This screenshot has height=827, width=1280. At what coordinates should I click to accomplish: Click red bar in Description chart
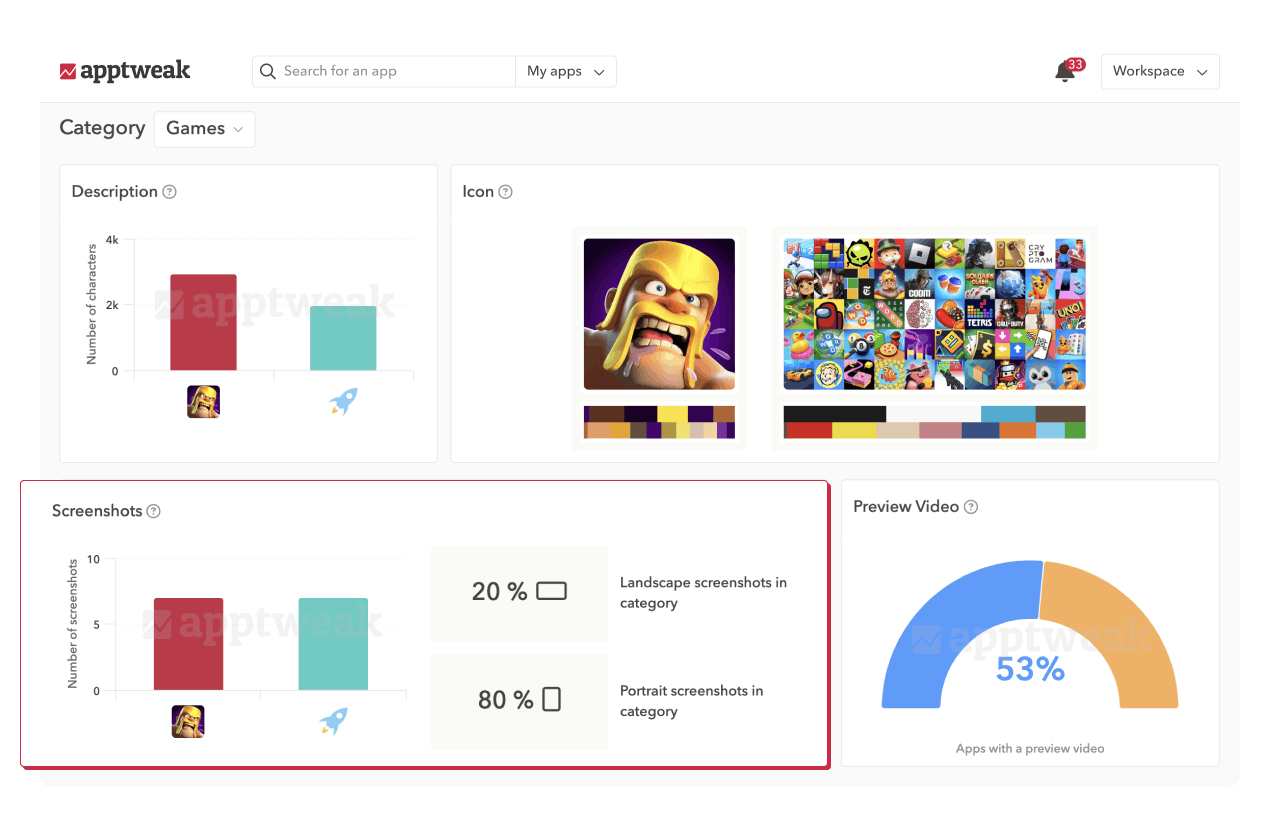(203, 323)
